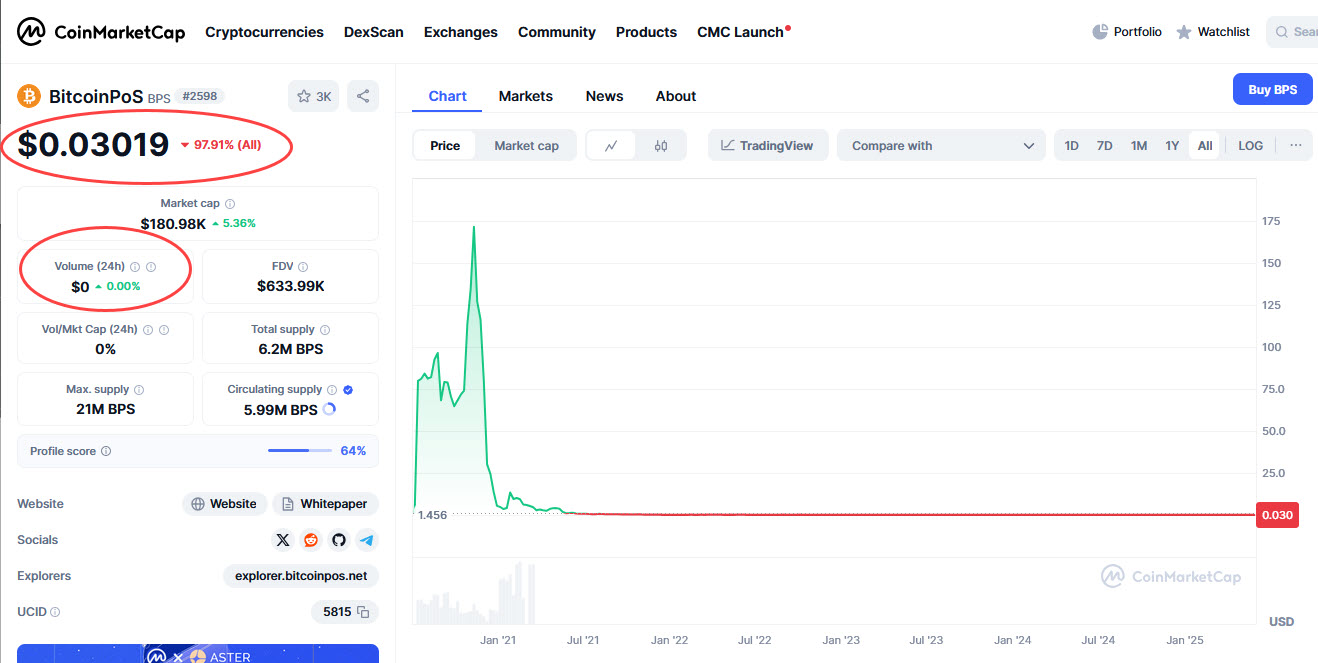This screenshot has width=1318, height=663.
Task: Set chart range to 1Y
Action: [x=1172, y=145]
